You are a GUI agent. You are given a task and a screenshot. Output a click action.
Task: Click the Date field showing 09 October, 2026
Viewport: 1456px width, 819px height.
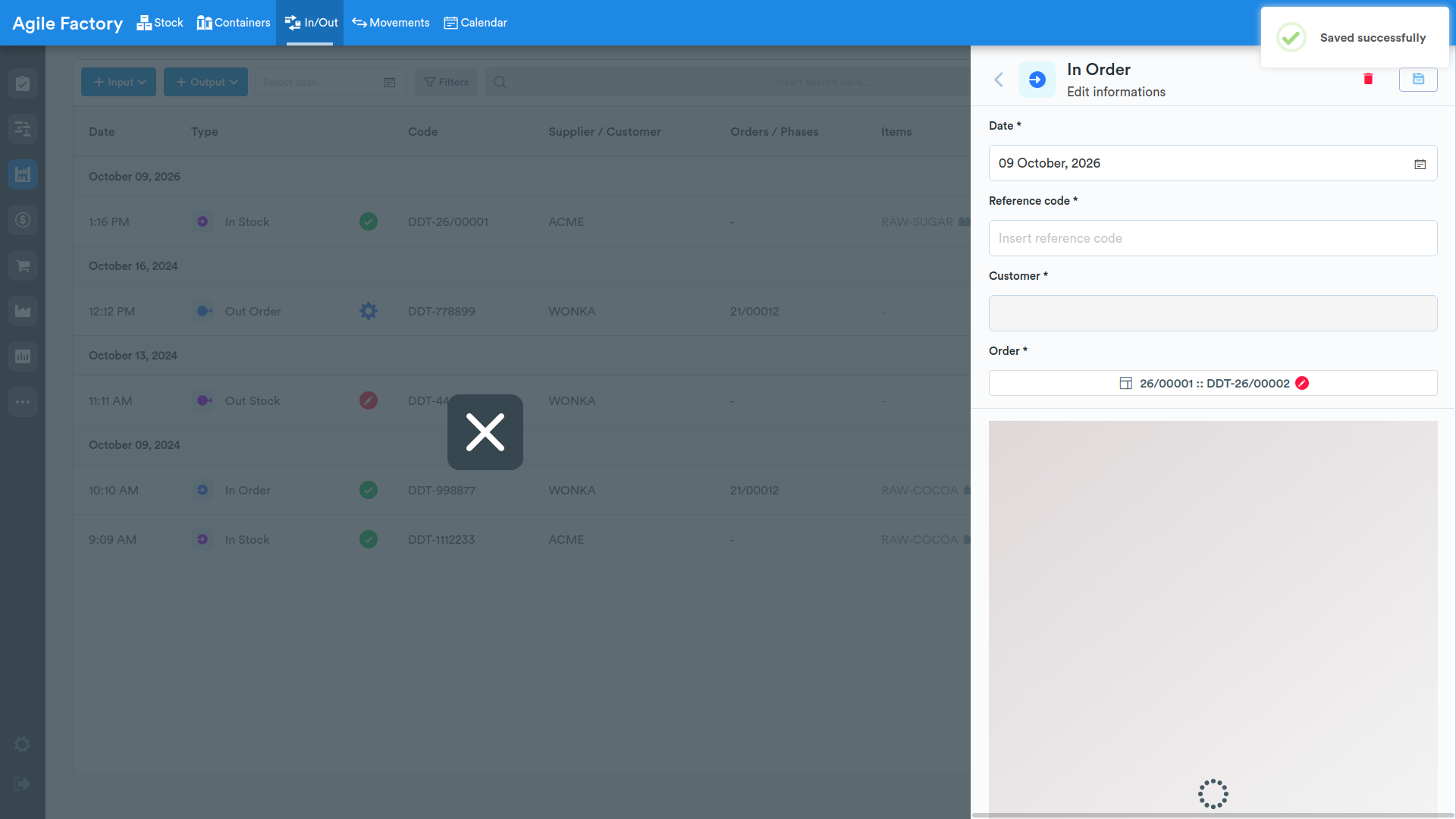tap(1213, 163)
